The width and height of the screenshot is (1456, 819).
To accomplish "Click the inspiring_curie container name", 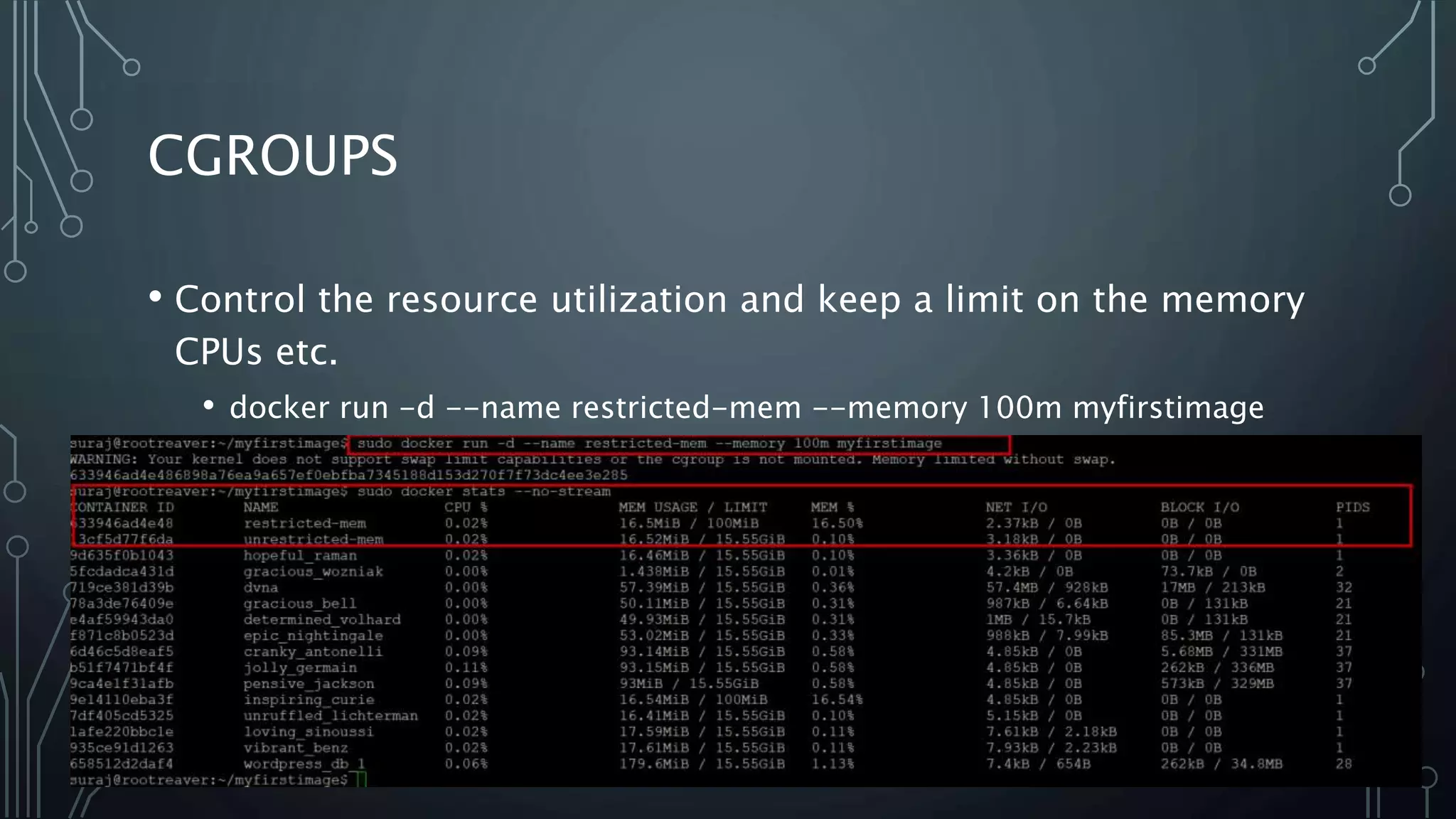I will pos(308,700).
